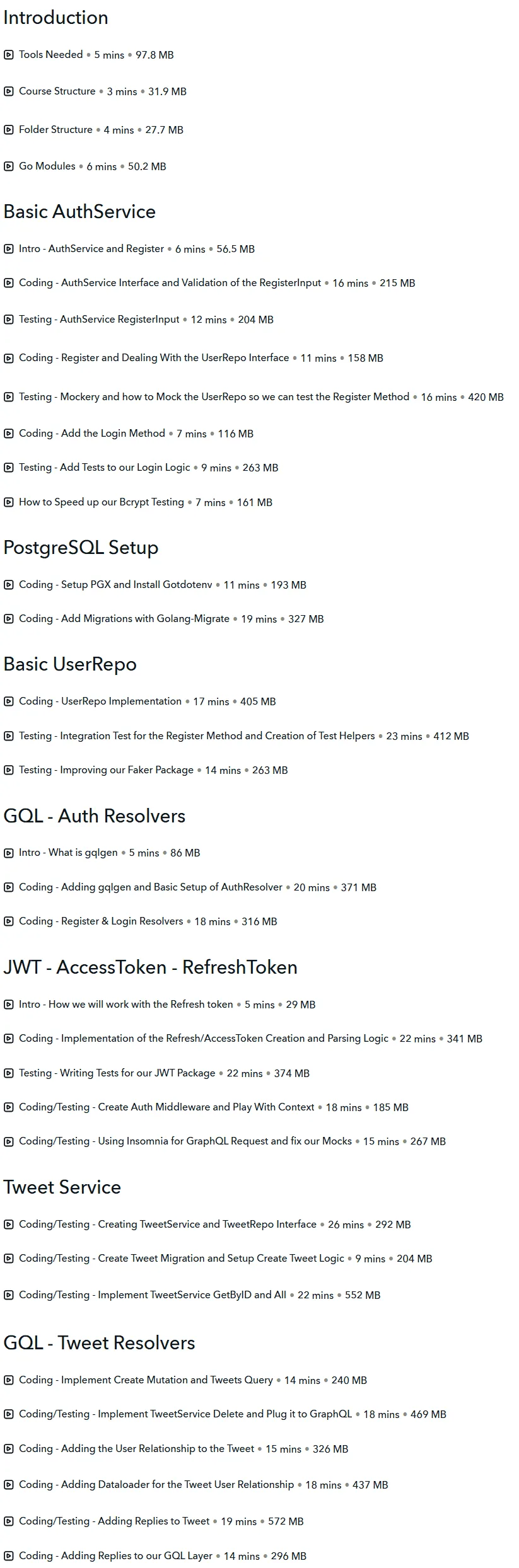The height and width of the screenshot is (1568, 519).
Task: Click the video icon beside Tools Needed
Action: [9, 55]
